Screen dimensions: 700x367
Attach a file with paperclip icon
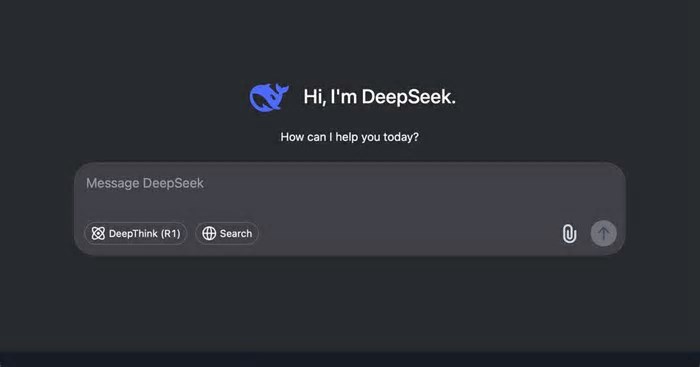click(569, 234)
